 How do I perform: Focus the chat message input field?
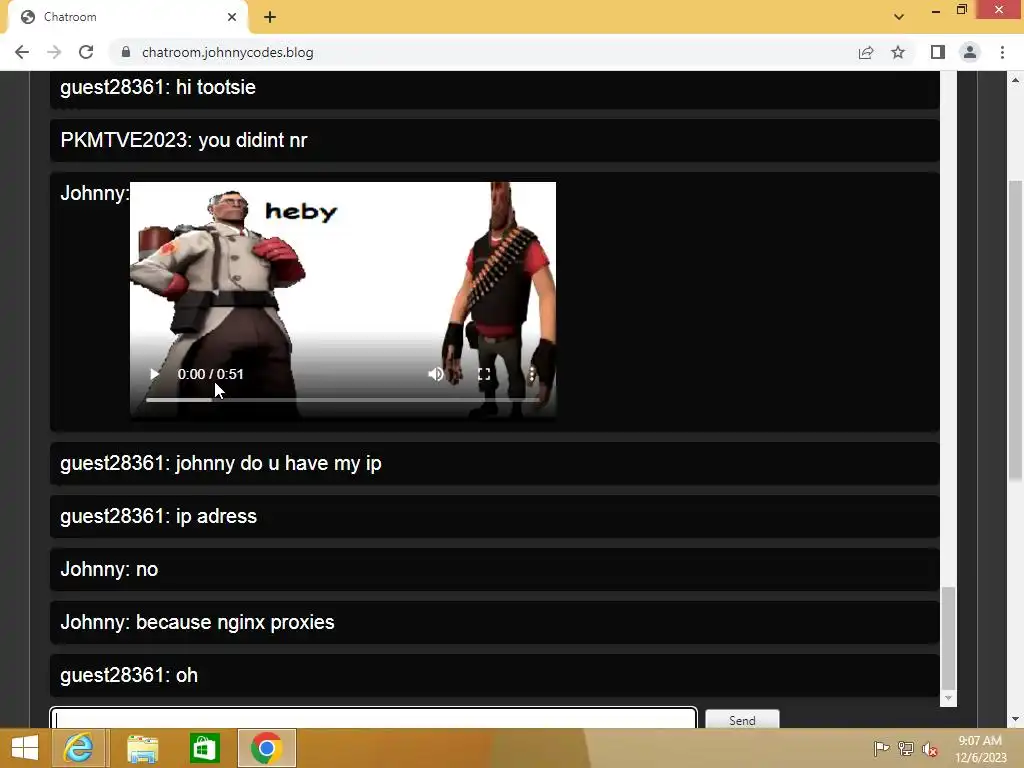[374, 718]
